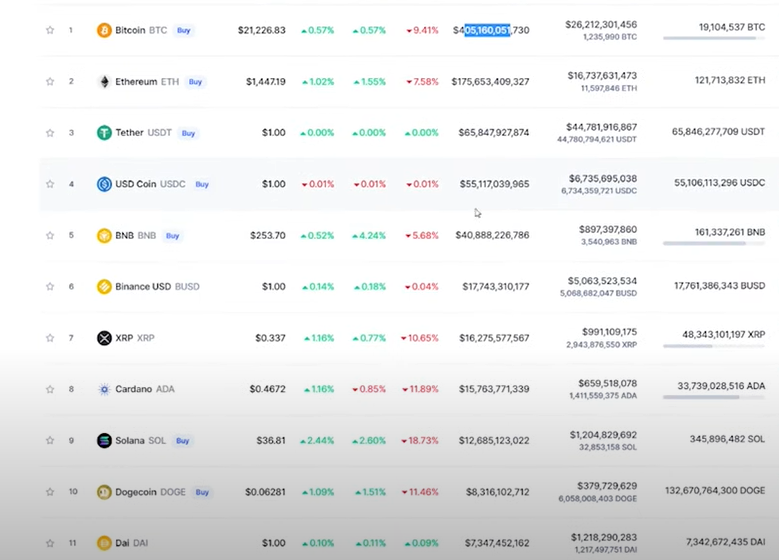The image size is (779, 560).
Task: Click Tether market cap $65,847,927,874
Action: tap(494, 133)
